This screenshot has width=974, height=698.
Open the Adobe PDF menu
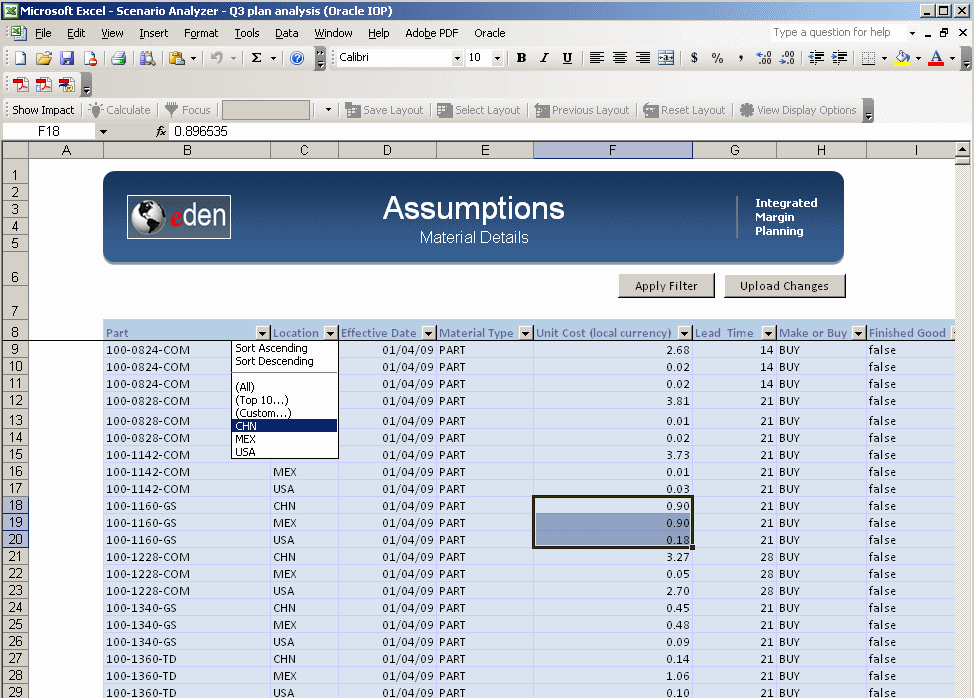431,33
